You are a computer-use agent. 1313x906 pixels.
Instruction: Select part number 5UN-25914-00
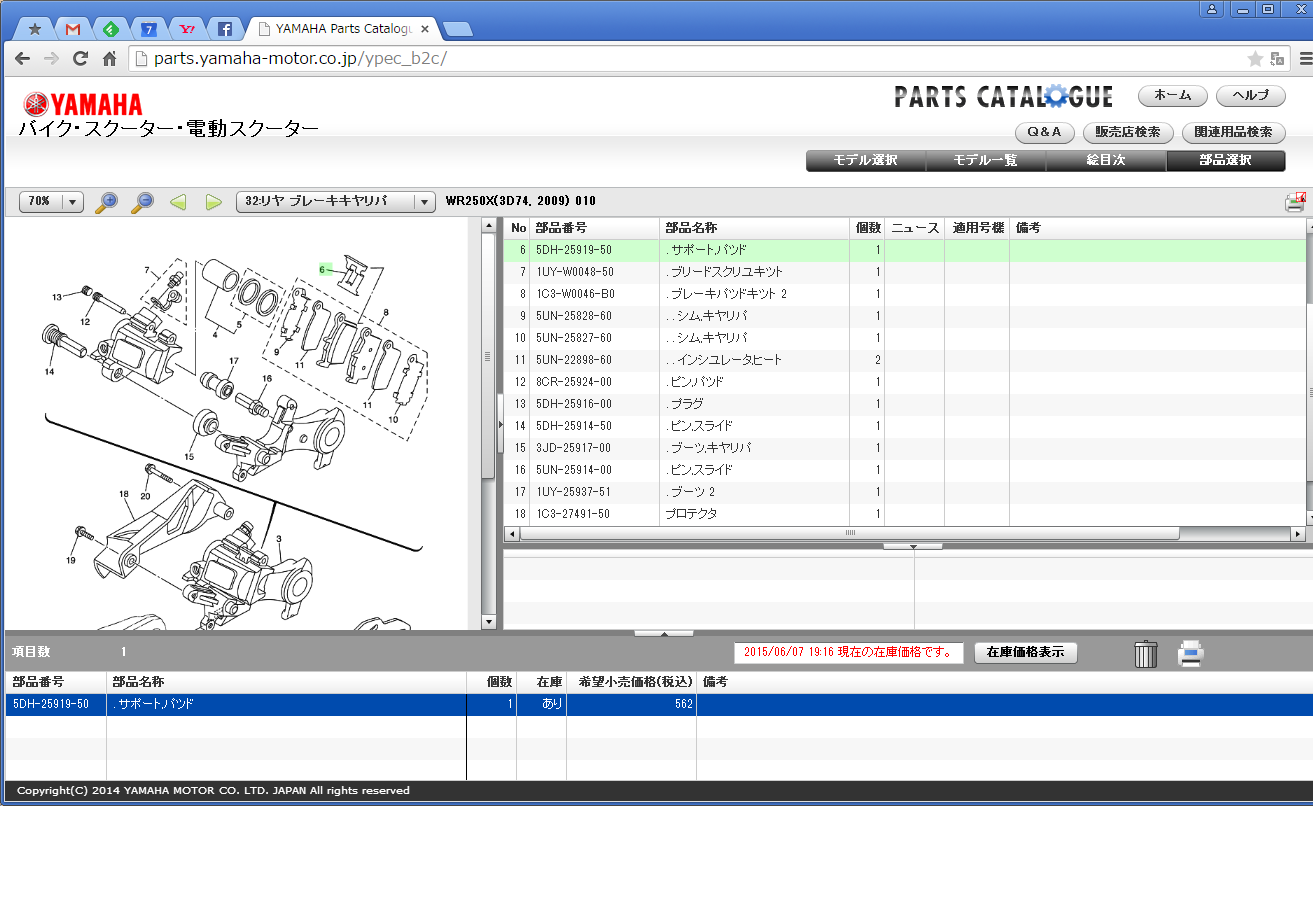[573, 470]
